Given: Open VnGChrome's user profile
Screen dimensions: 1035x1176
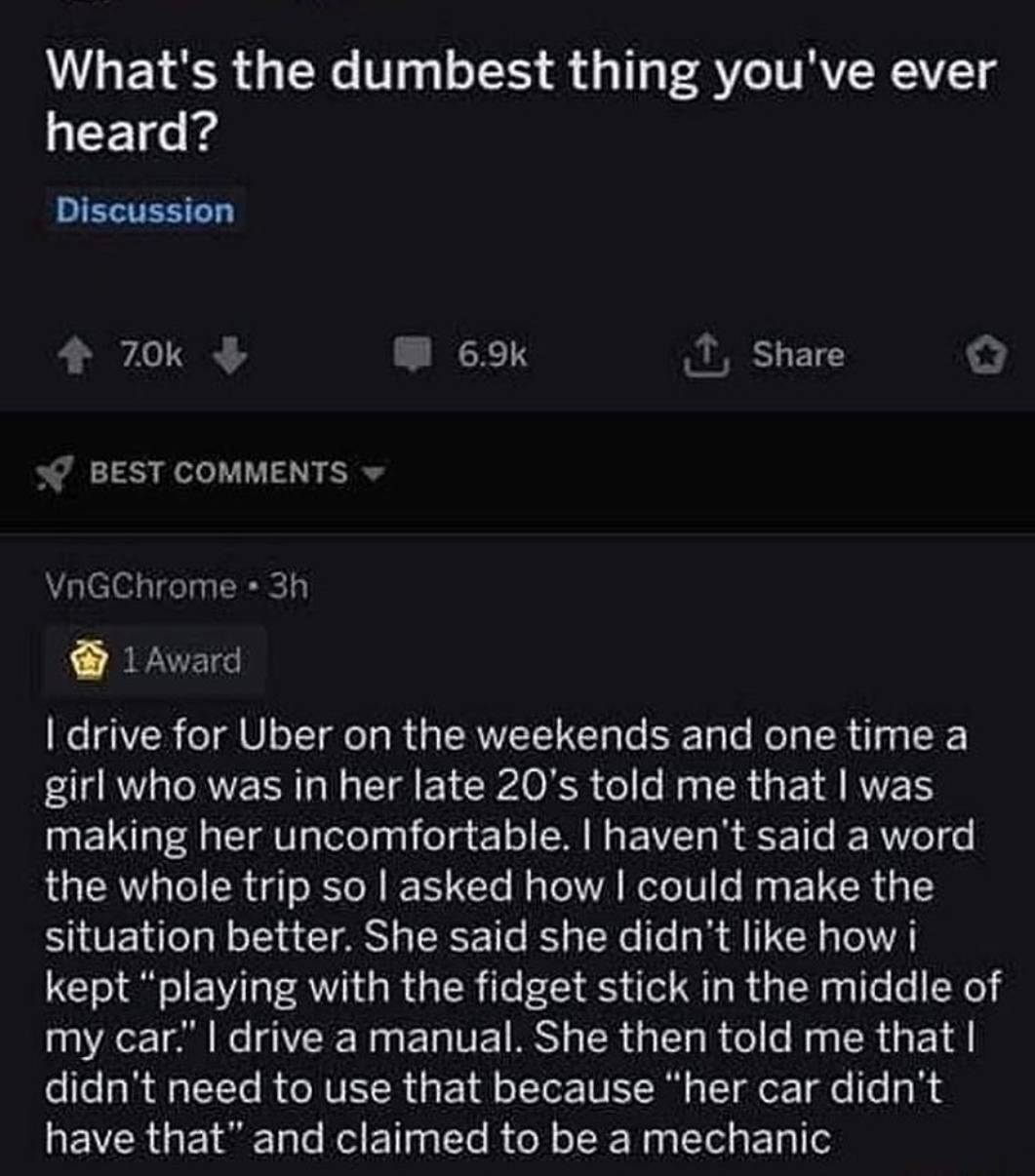Looking at the screenshot, I should 140,586.
